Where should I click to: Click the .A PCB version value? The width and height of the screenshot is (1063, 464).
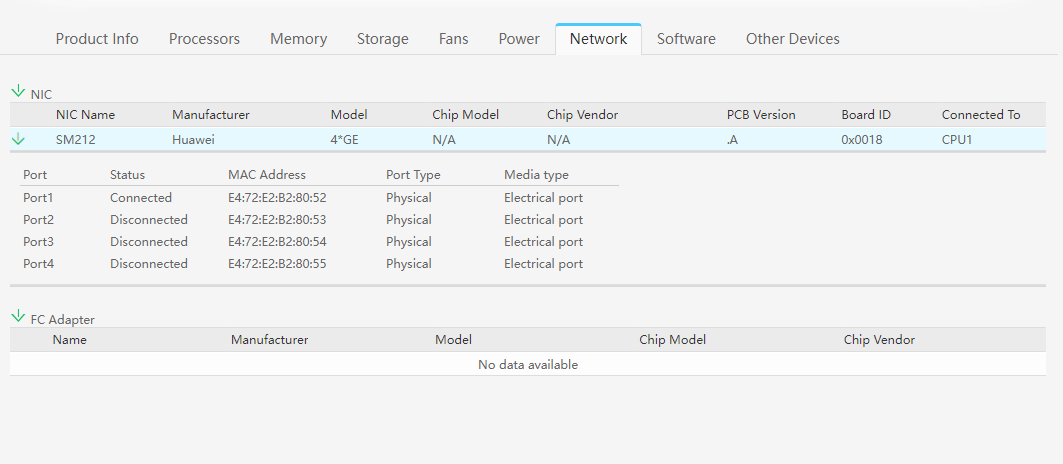732,140
